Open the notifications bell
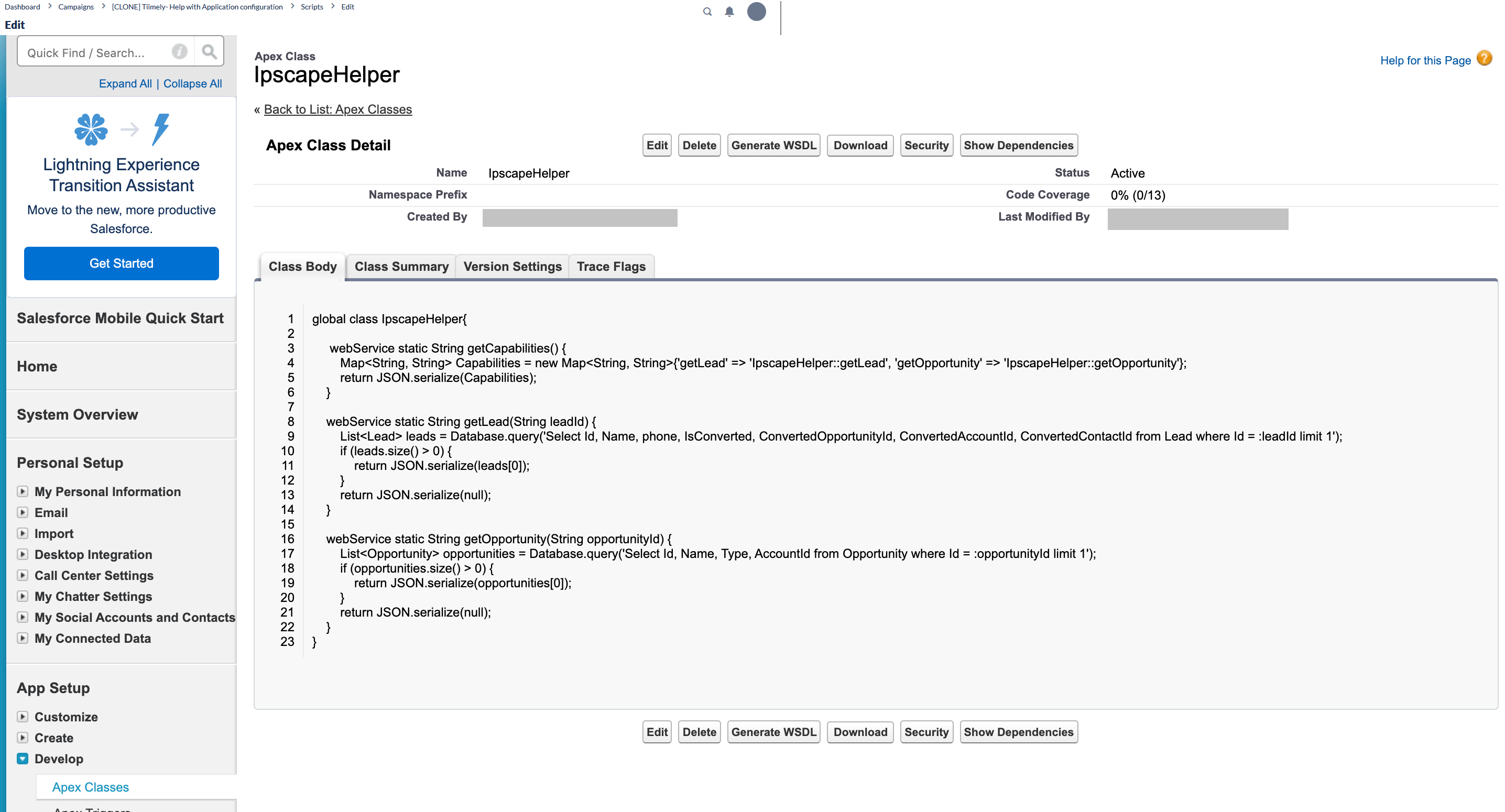Viewport: 1505px width, 812px height. [728, 12]
